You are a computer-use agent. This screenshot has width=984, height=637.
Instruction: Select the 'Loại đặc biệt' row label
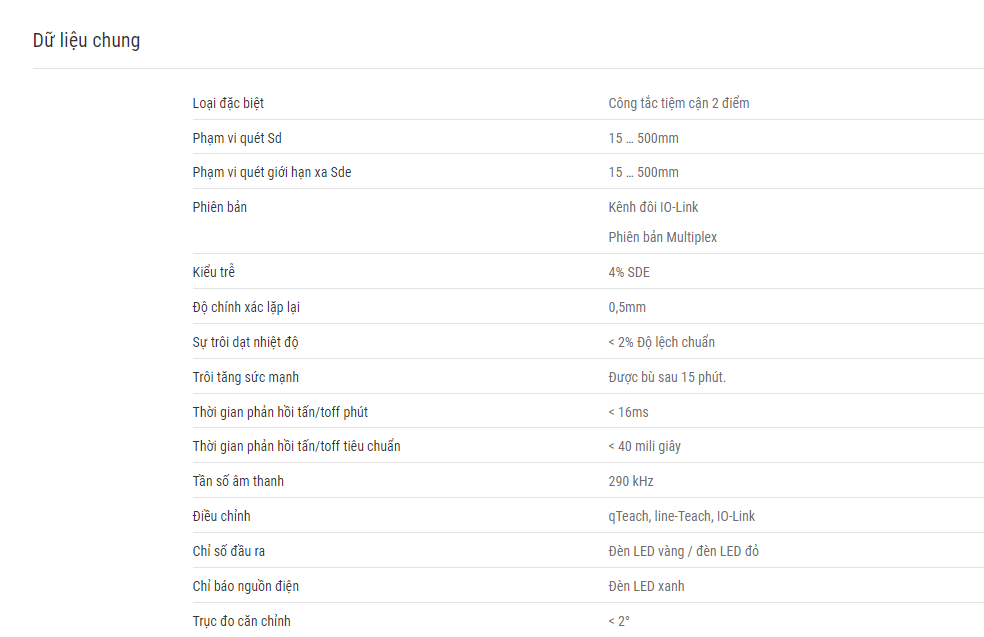coord(228,103)
